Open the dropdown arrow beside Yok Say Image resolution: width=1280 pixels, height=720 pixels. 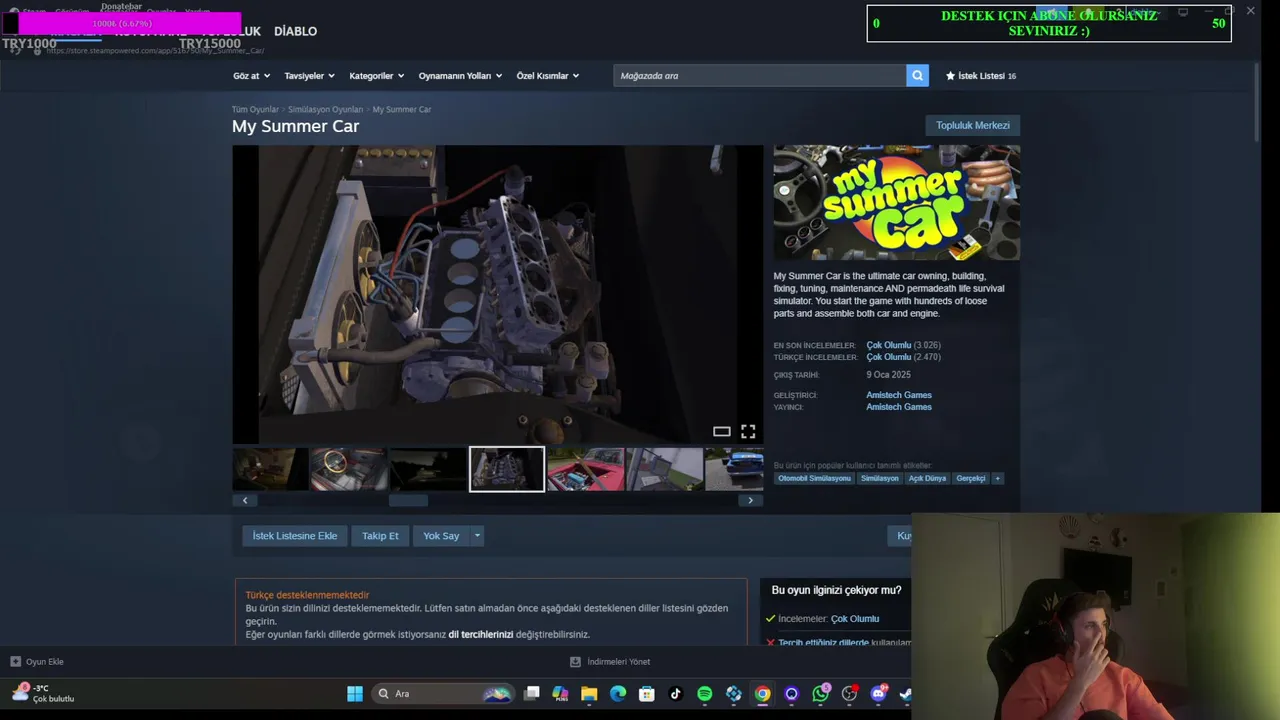pos(477,536)
